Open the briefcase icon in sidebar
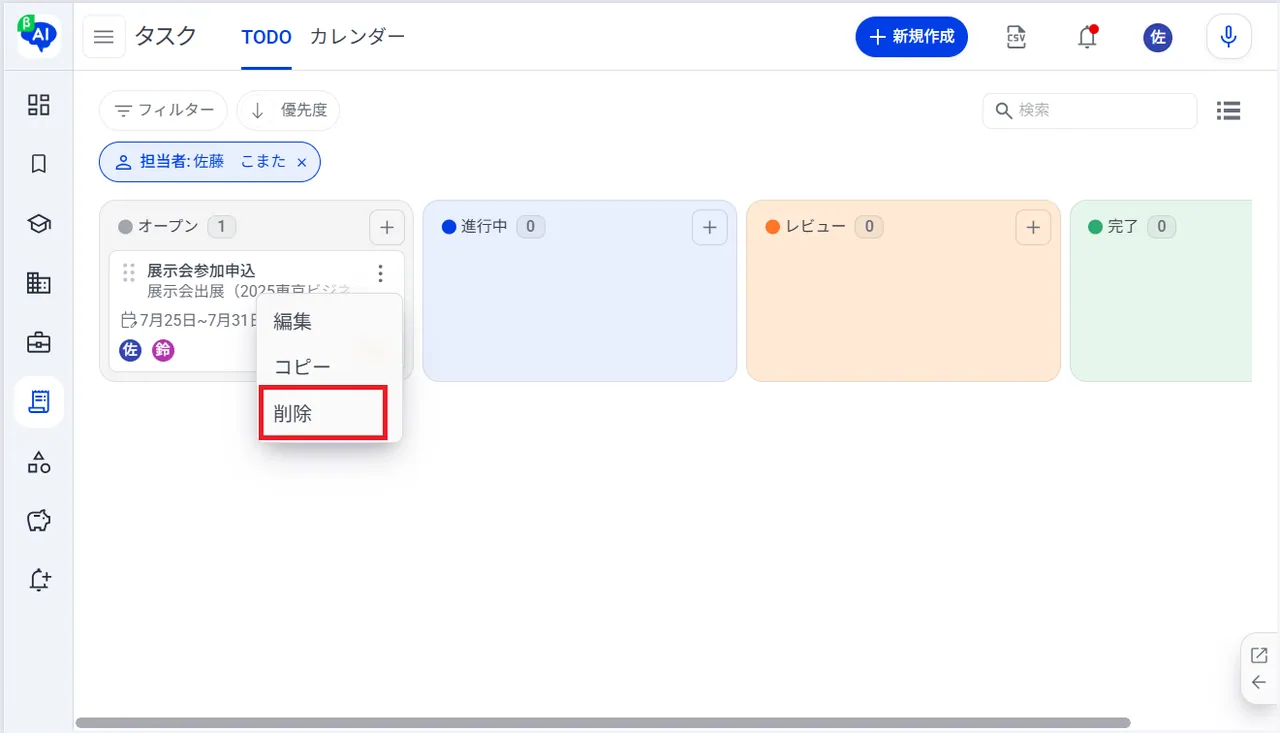 39,343
